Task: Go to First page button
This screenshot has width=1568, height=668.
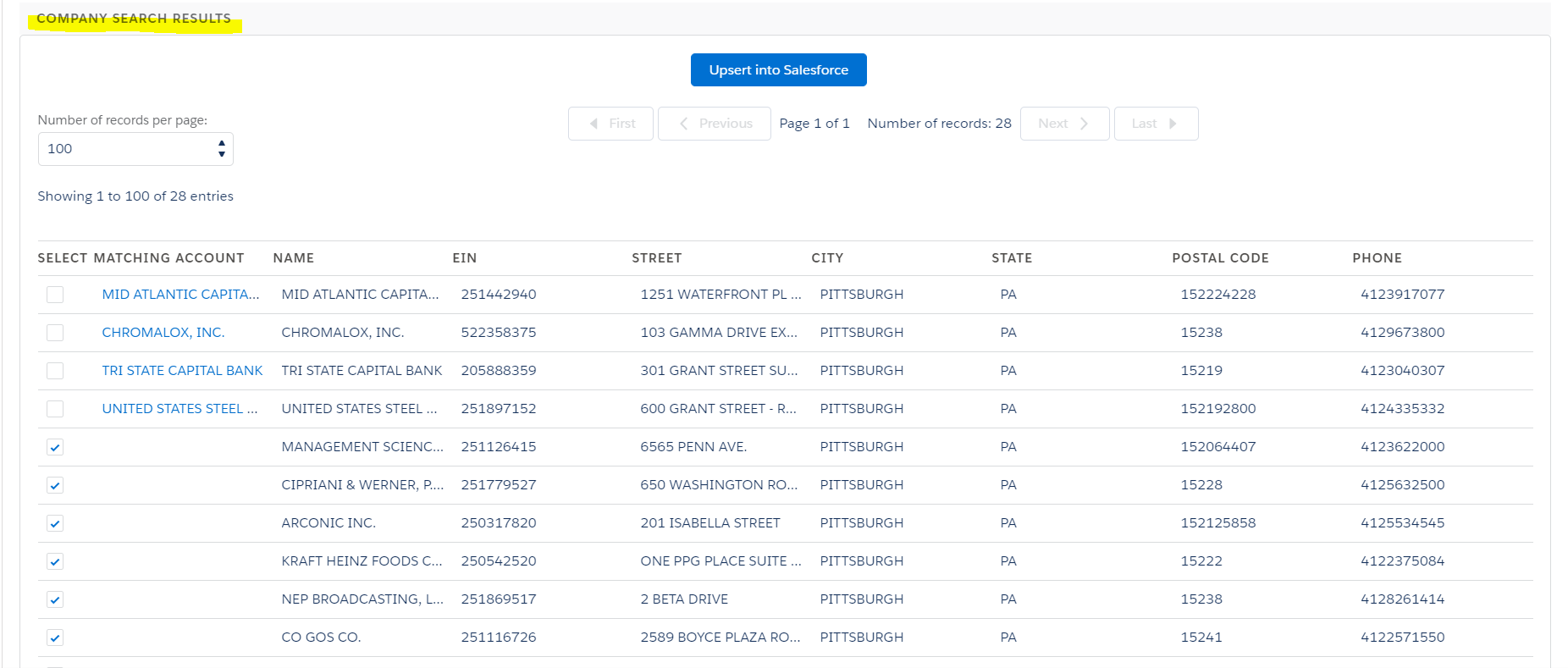Action: 610,124
